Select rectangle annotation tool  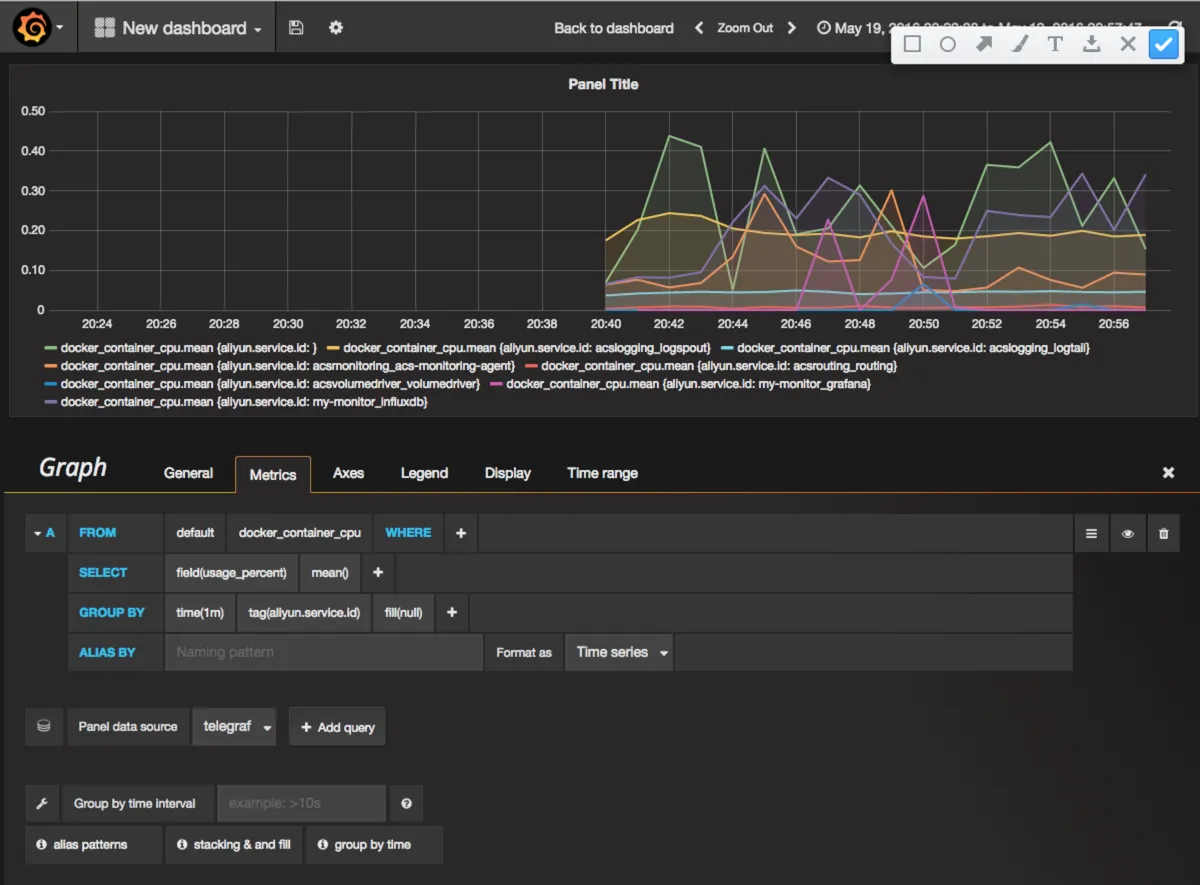[912, 44]
